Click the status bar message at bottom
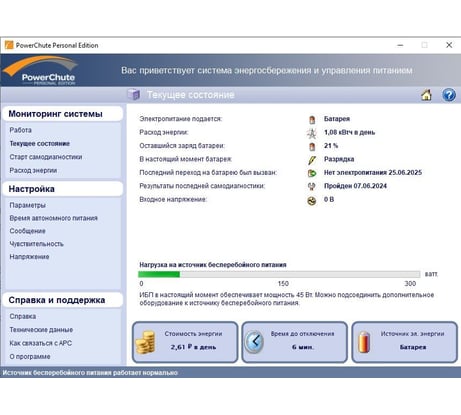 [90, 373]
